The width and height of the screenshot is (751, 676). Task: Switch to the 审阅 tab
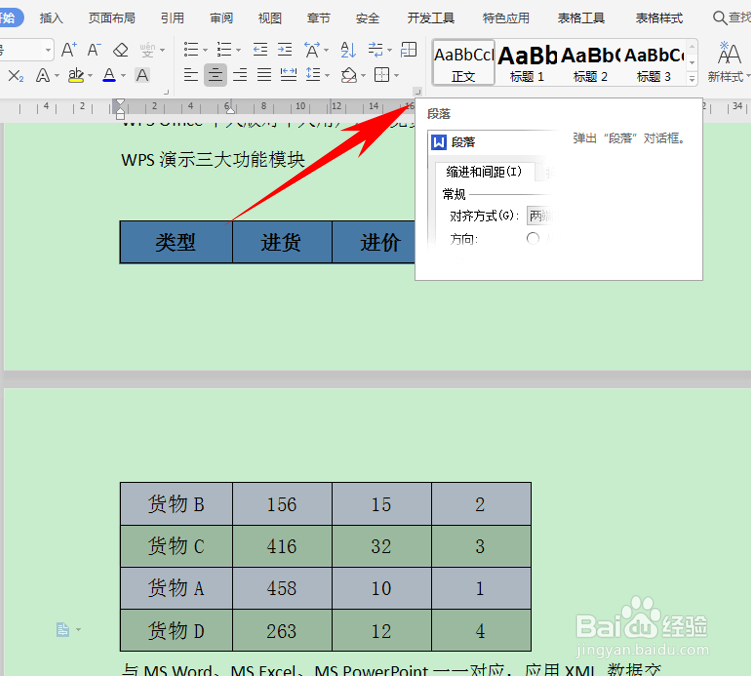tap(221, 18)
